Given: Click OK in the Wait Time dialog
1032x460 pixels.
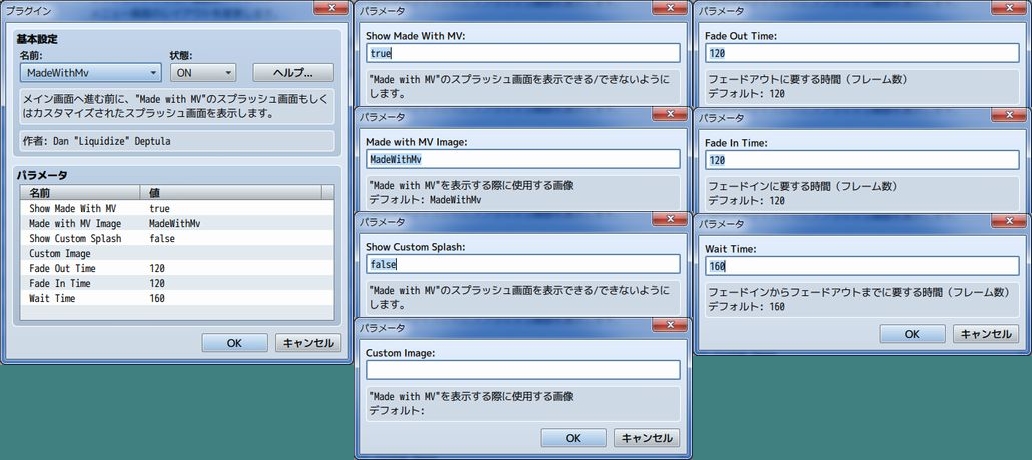Looking at the screenshot, I should pyautogui.click(x=912, y=334).
